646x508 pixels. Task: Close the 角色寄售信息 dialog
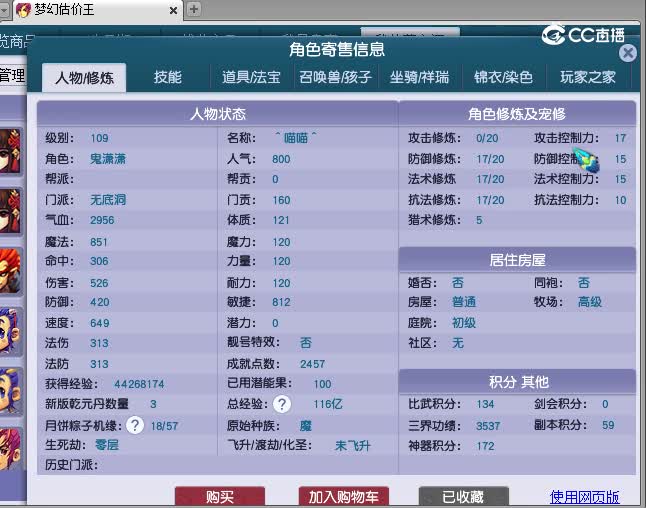point(627,53)
